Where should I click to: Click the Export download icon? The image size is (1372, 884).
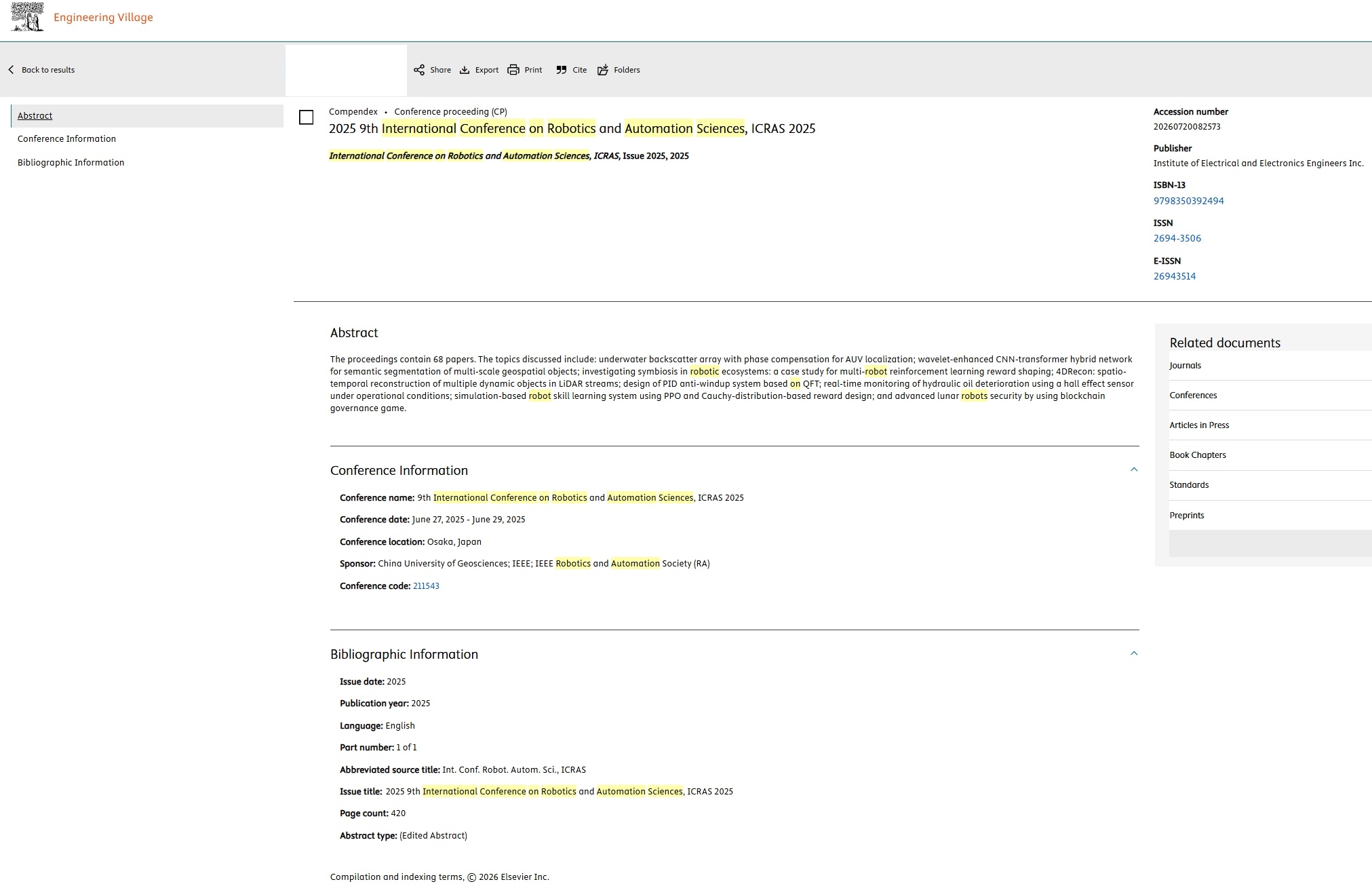pos(465,70)
